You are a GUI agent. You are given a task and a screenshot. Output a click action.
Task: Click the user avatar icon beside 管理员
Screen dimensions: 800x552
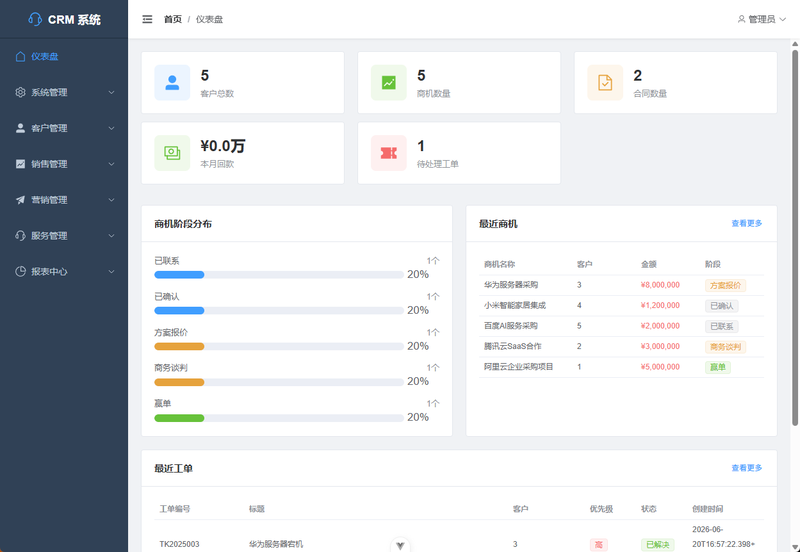(x=741, y=19)
